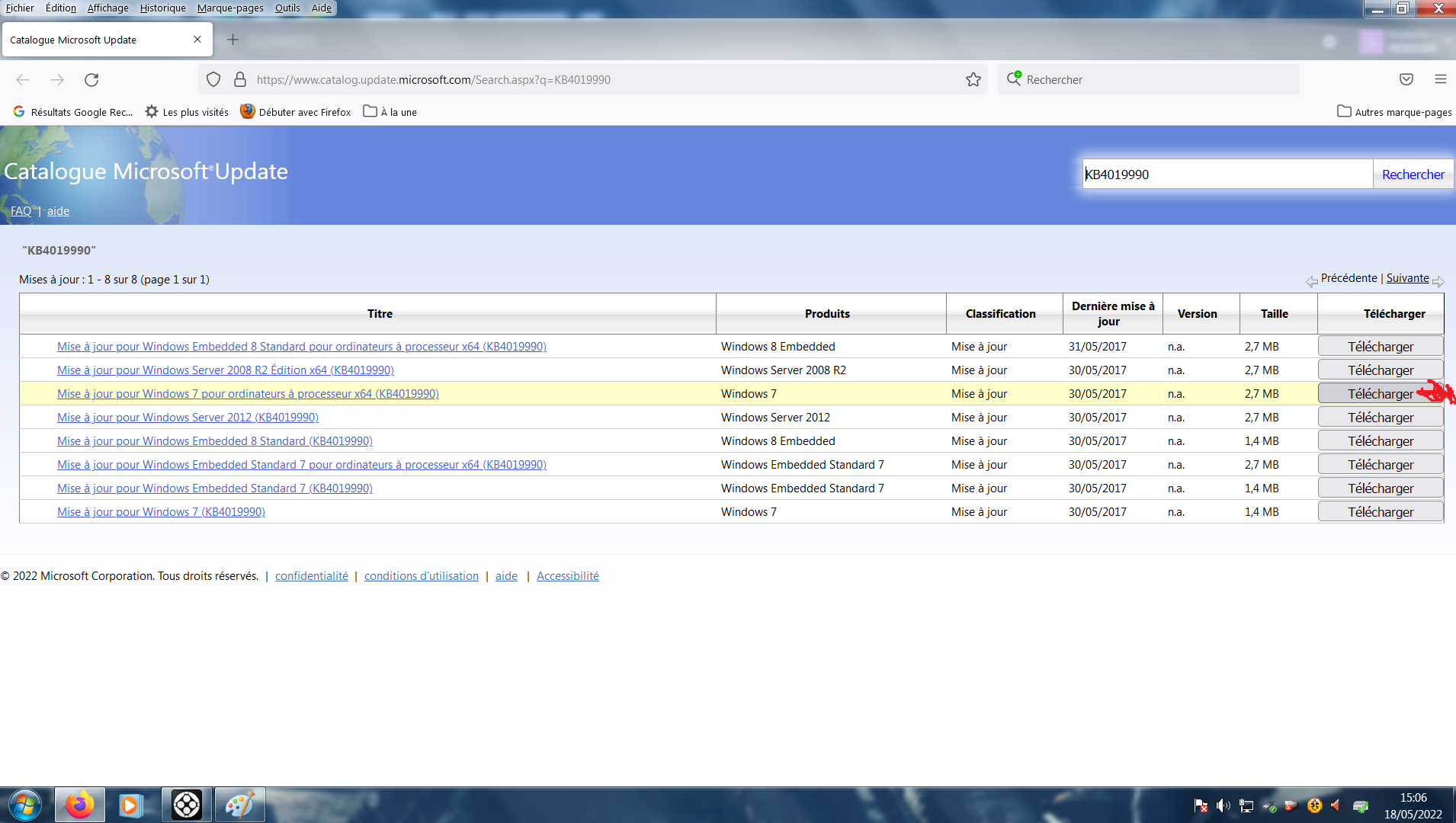Image resolution: width=1456 pixels, height=823 pixels.
Task: Go to Suivante results page
Action: point(1407,278)
